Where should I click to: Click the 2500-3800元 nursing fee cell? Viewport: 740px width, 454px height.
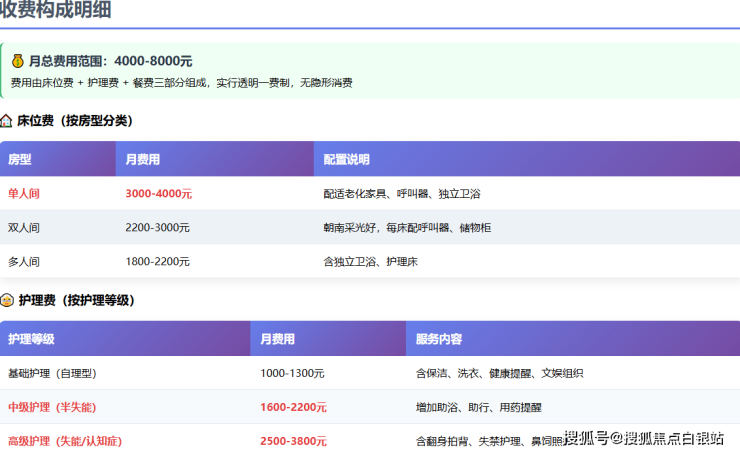(x=293, y=441)
